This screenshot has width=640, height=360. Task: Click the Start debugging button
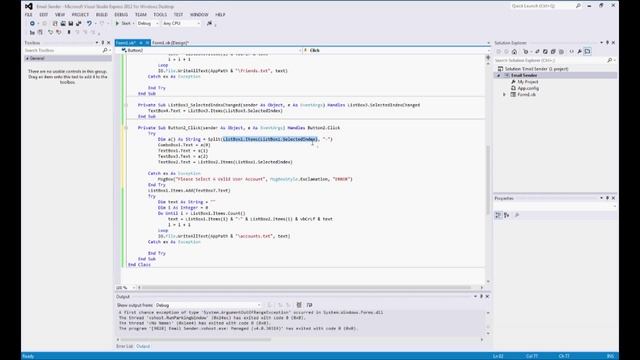click(x=123, y=24)
